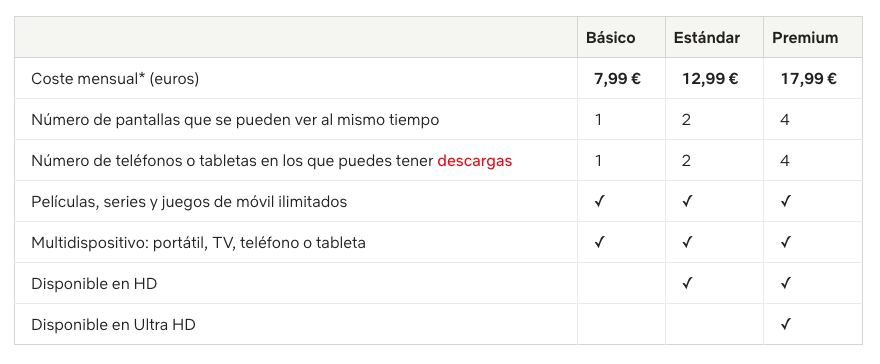Screen dimensions: 880x364
Task: Click Premium checkmark for Disponible en HD
Action: click(x=786, y=283)
